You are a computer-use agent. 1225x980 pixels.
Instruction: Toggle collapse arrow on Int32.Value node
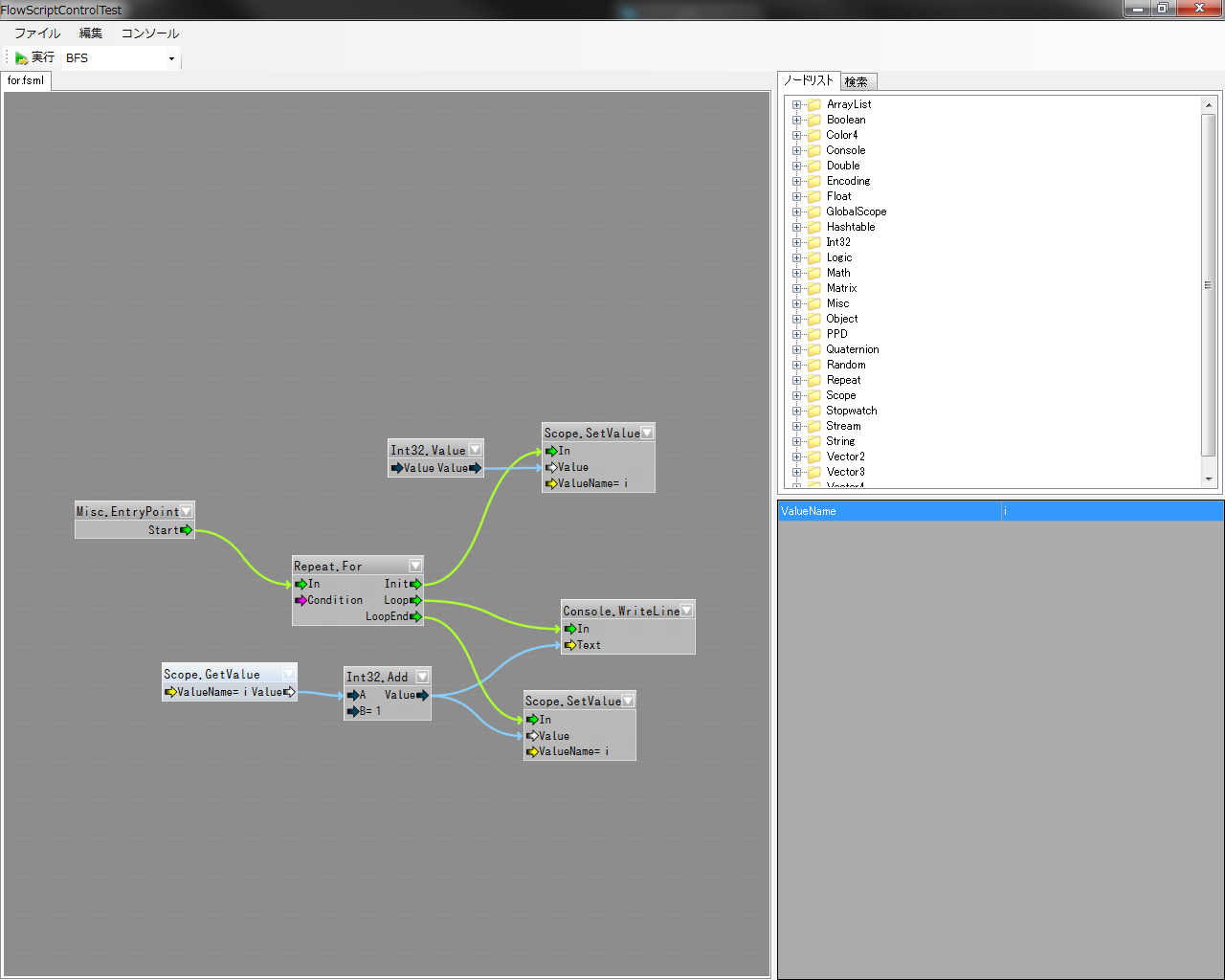[476, 451]
